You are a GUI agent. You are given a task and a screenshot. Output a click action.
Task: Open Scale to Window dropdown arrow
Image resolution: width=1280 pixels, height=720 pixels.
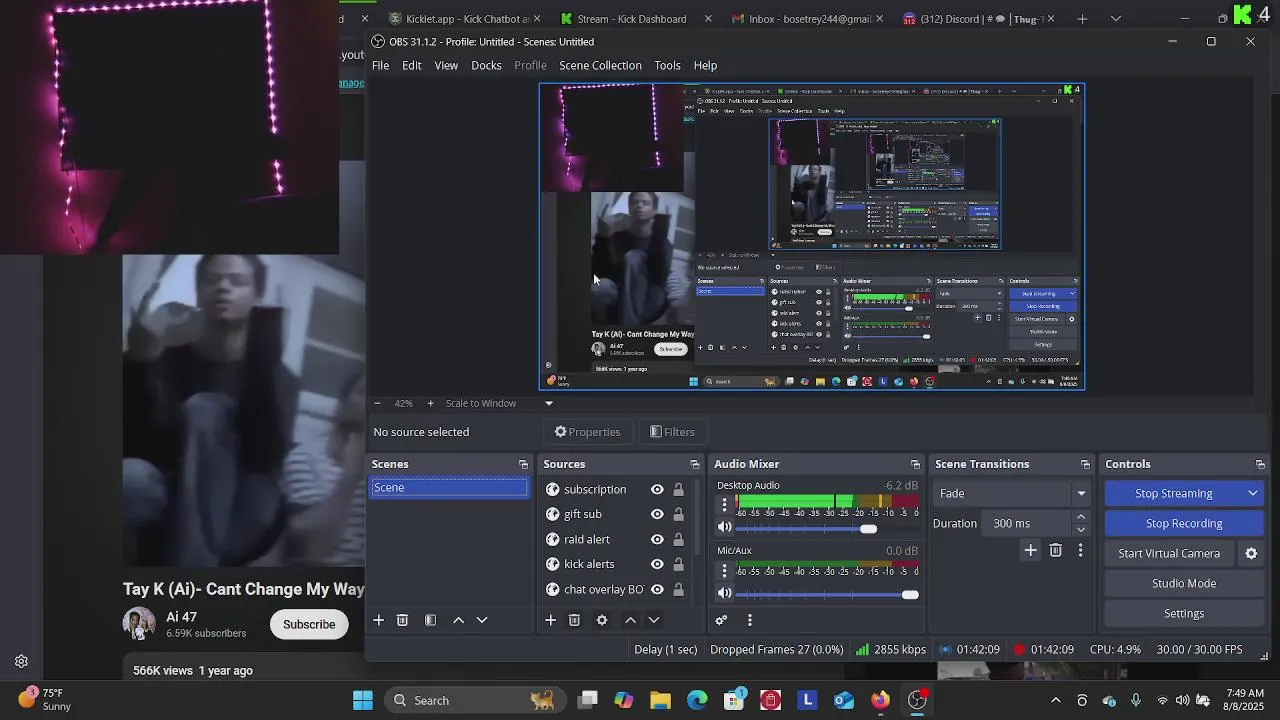click(548, 403)
